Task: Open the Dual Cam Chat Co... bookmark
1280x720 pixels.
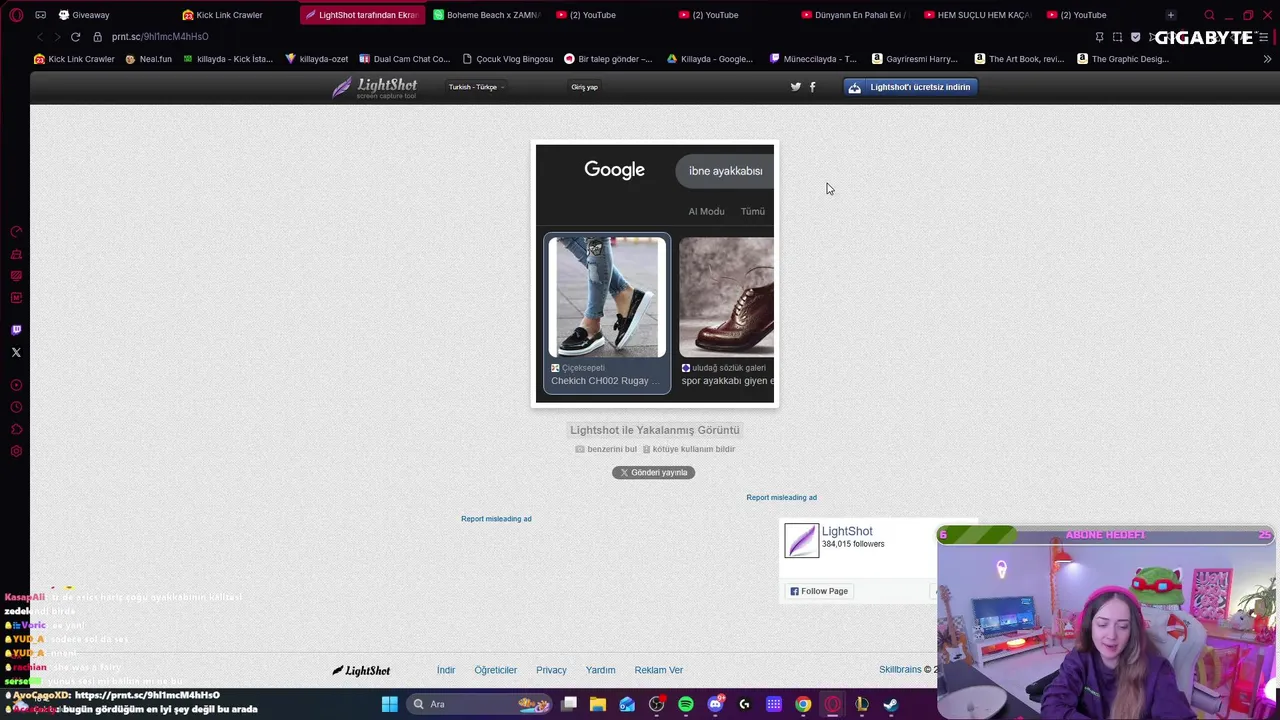Action: [x=405, y=59]
